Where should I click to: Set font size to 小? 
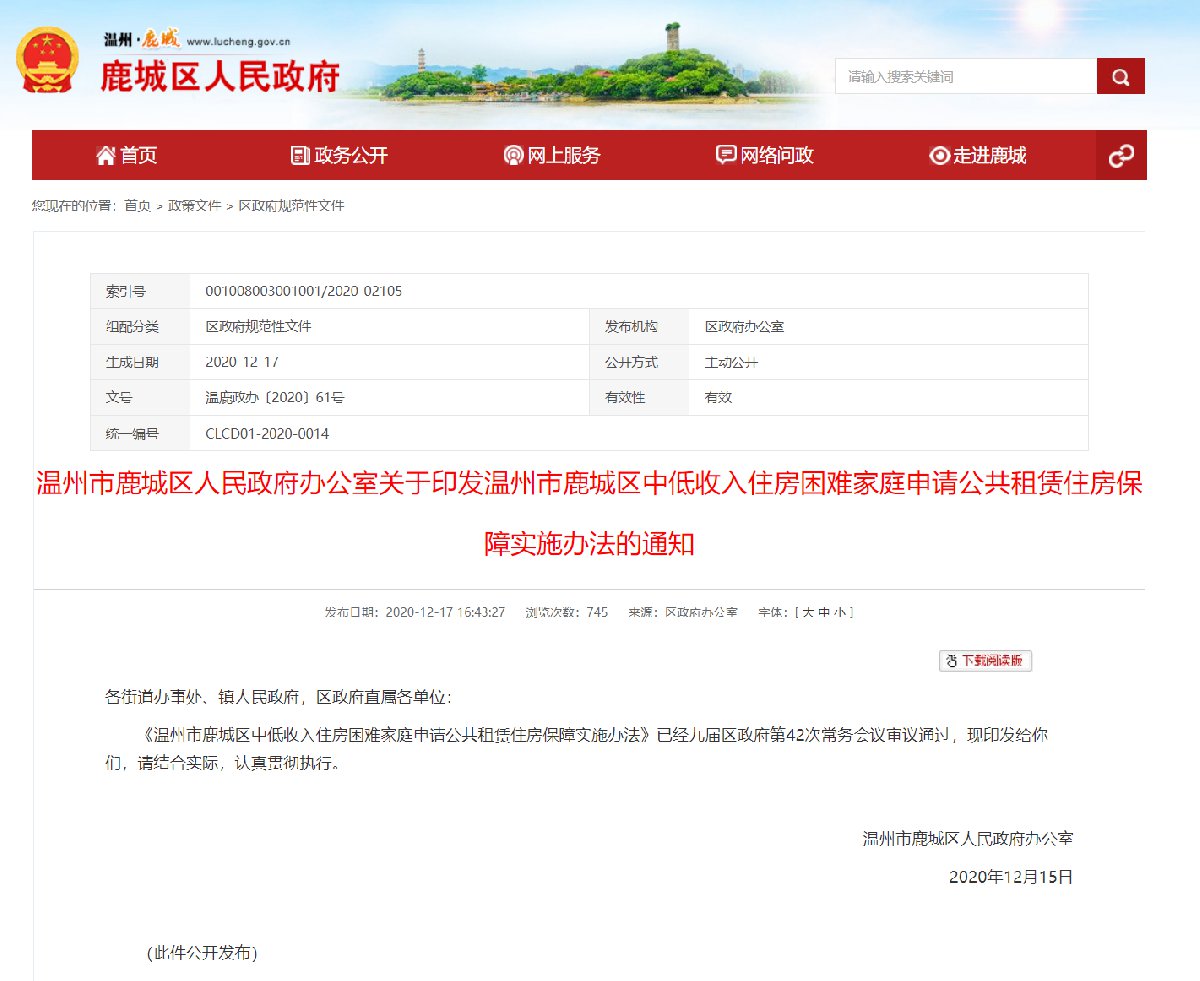(839, 612)
